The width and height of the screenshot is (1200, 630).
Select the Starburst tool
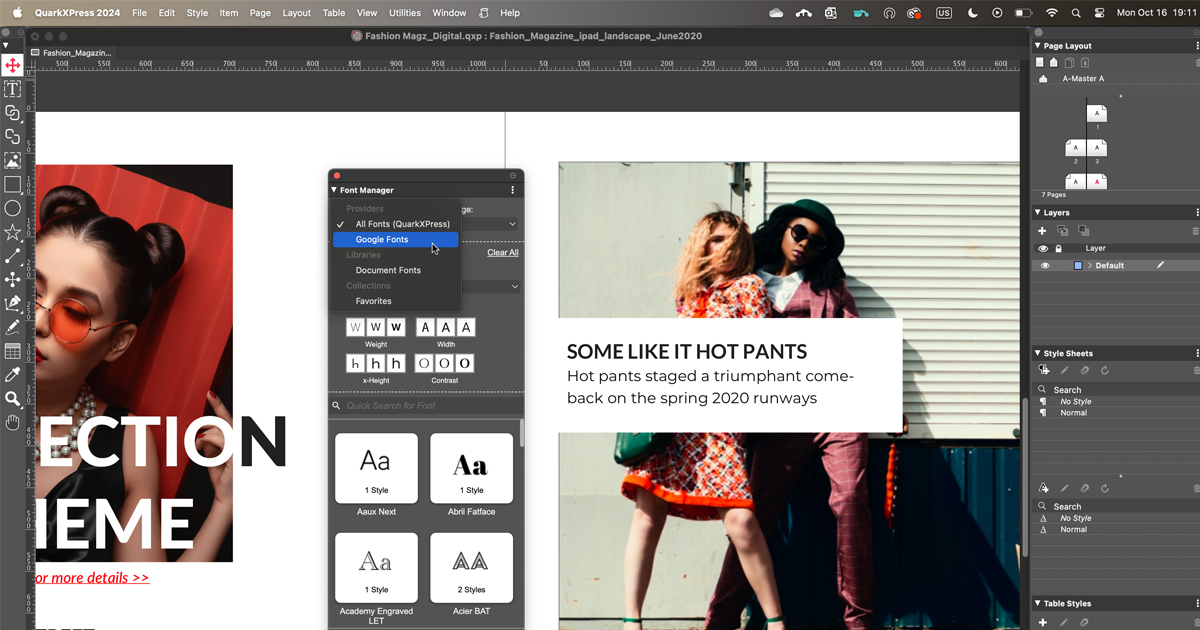pyautogui.click(x=13, y=232)
